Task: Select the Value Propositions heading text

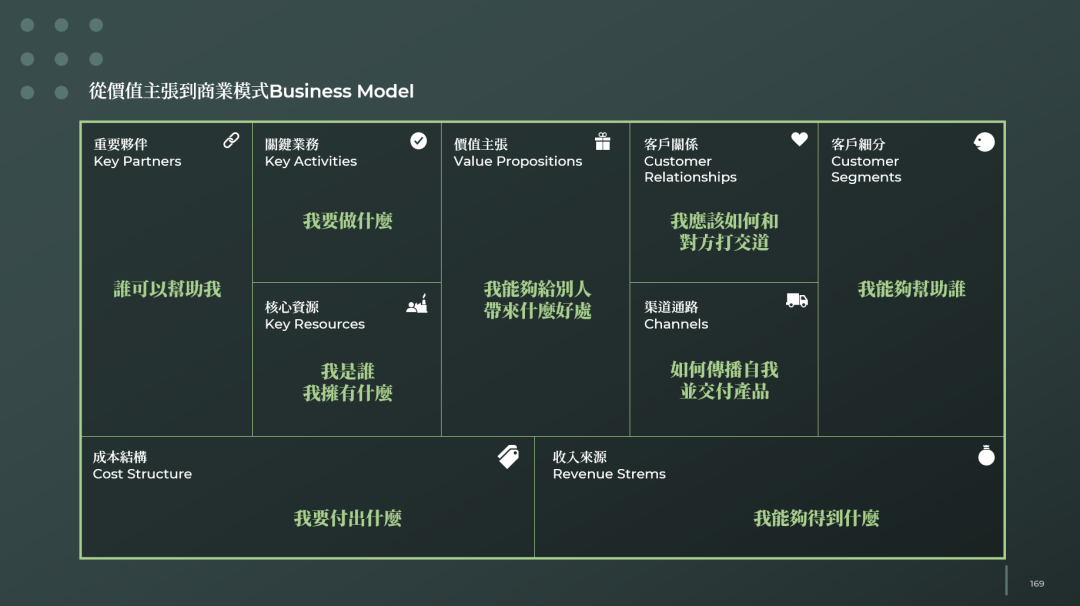Action: 518,153
